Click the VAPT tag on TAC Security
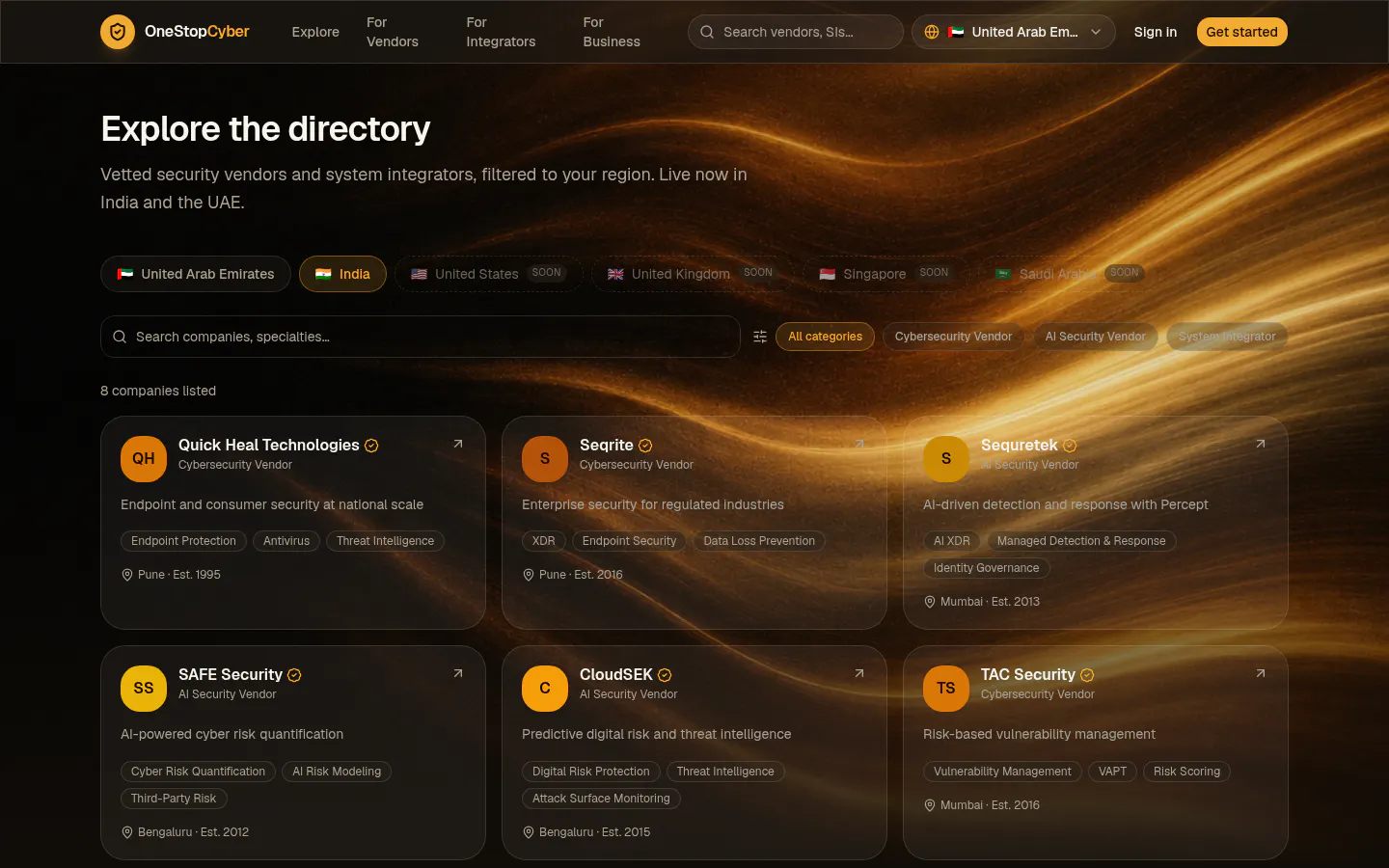This screenshot has height=868, width=1389. pos(1112,772)
